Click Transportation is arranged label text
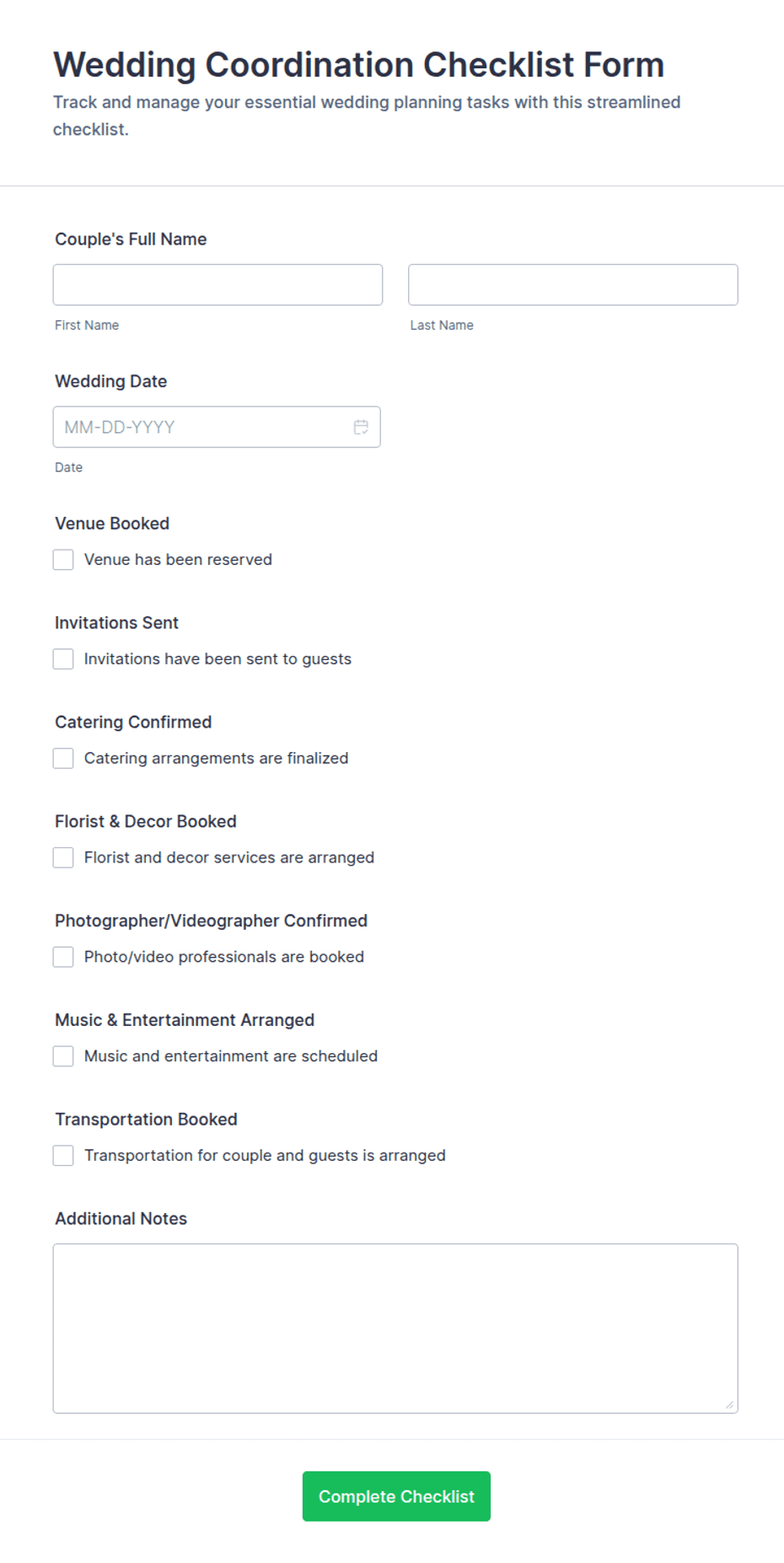The width and height of the screenshot is (784, 1563). (x=265, y=1156)
